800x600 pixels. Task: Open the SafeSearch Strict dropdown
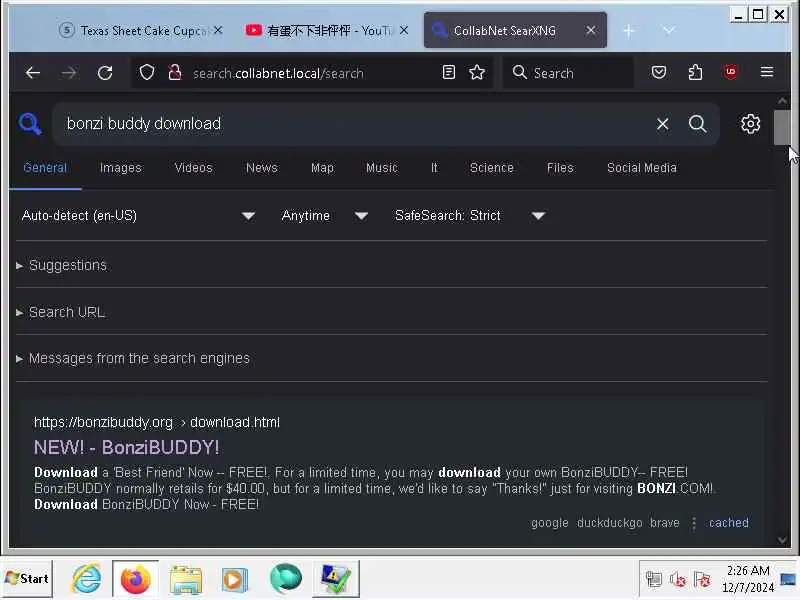[469, 216]
